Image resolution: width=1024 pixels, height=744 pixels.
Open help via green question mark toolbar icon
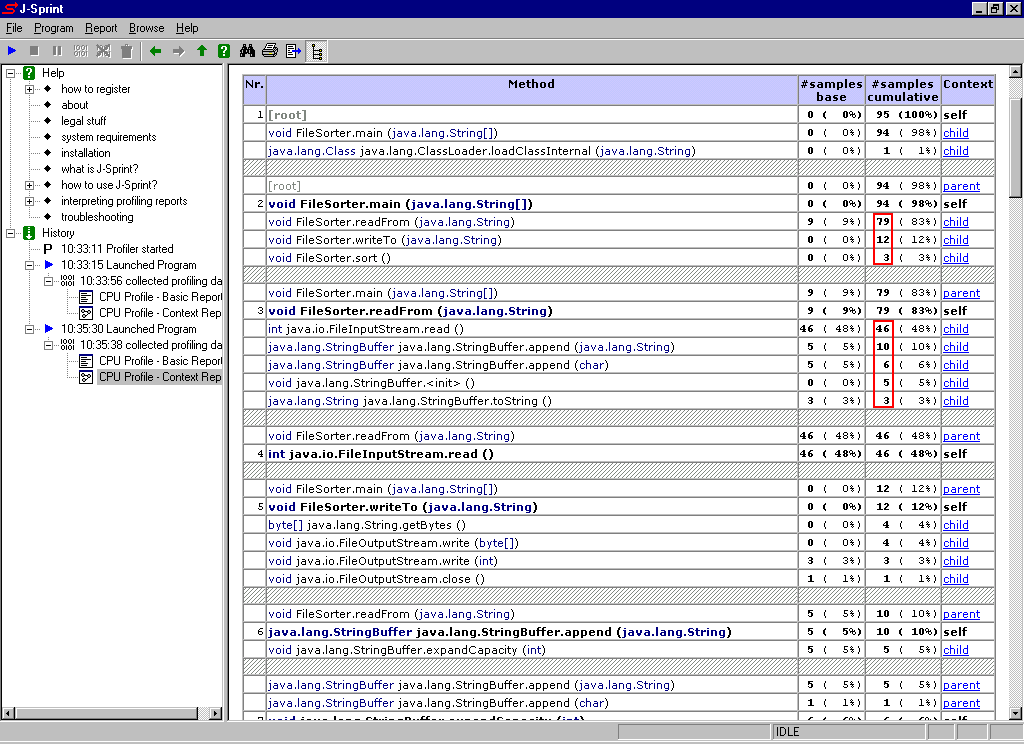click(224, 51)
